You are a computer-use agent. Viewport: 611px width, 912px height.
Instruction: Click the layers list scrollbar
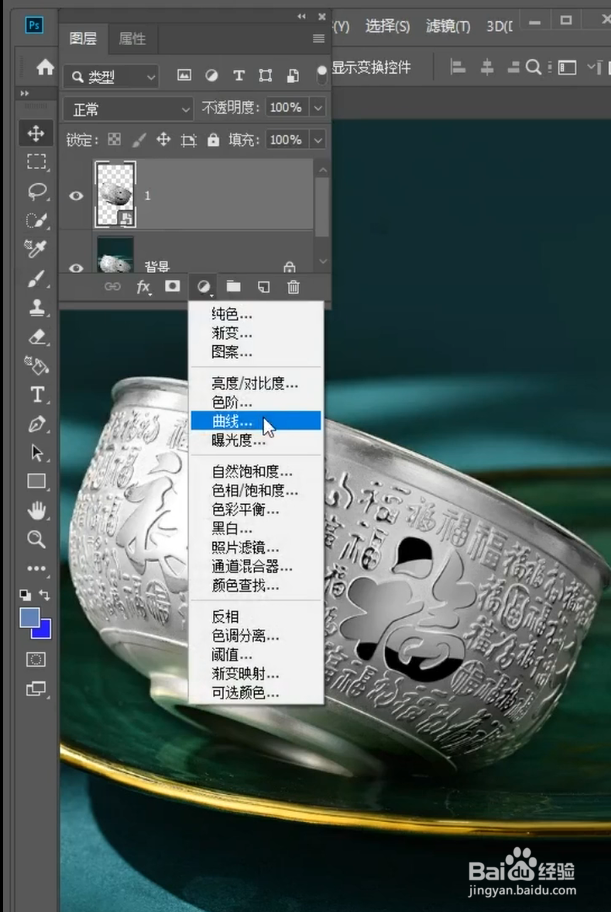322,206
